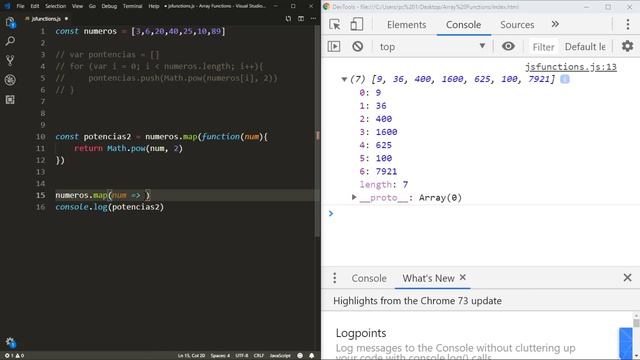This screenshot has height=360, width=640.
Task: Open changes icon in editor toolbar
Action: 288,19
